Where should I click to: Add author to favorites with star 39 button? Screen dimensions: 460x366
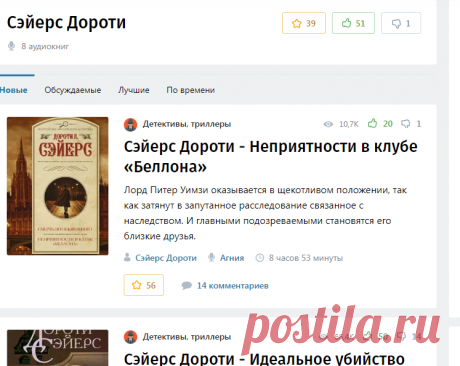click(x=304, y=23)
